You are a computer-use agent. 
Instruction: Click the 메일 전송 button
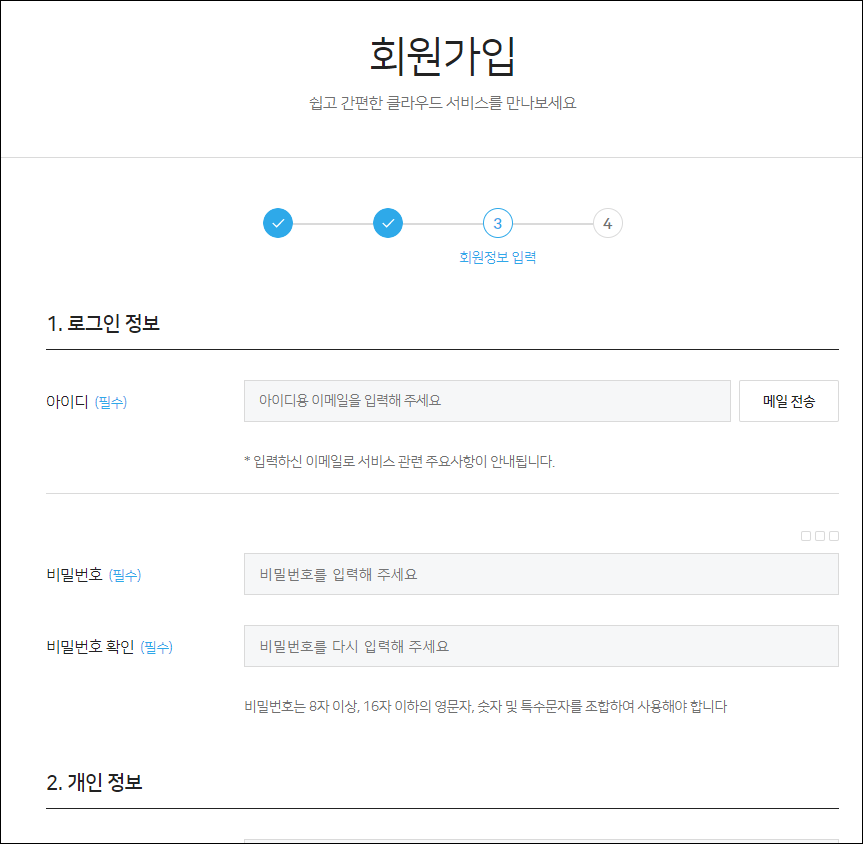point(789,401)
